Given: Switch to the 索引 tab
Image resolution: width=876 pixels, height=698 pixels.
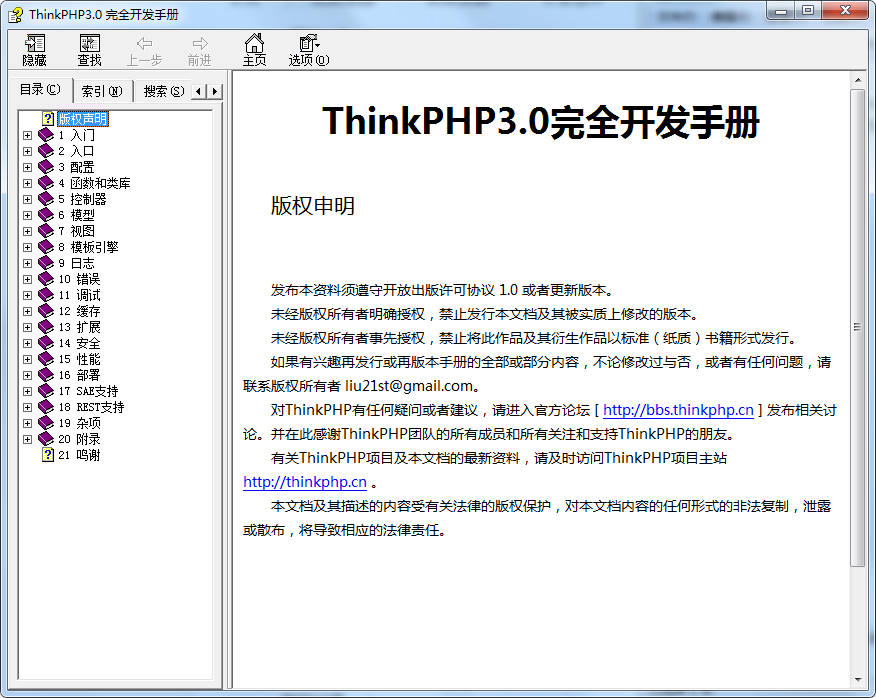Looking at the screenshot, I should pos(101,90).
